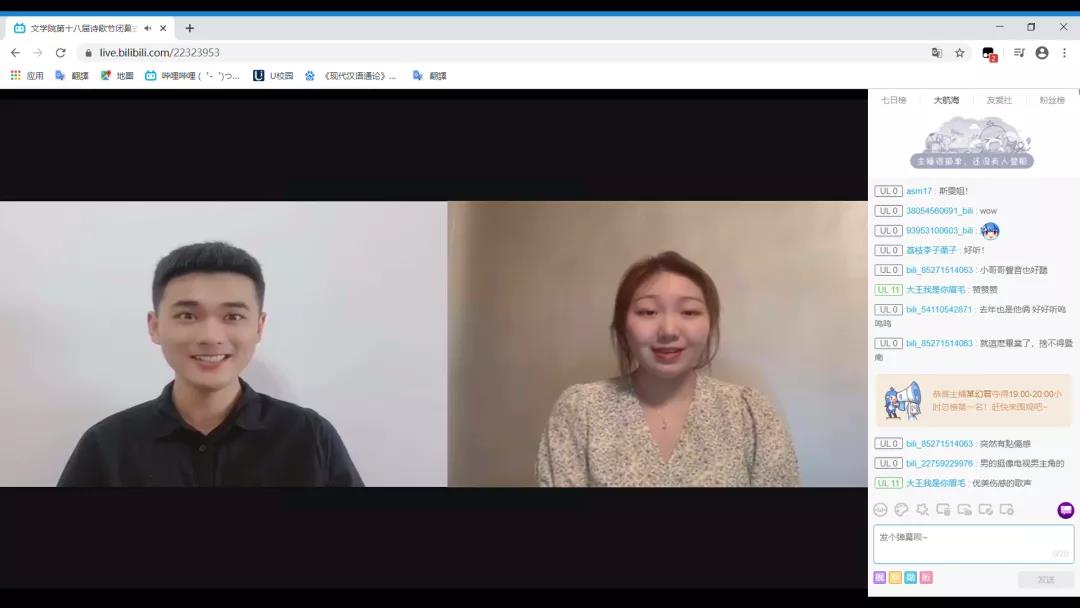Open the Chrome profile account menu
1080x608 pixels.
(x=1042, y=53)
